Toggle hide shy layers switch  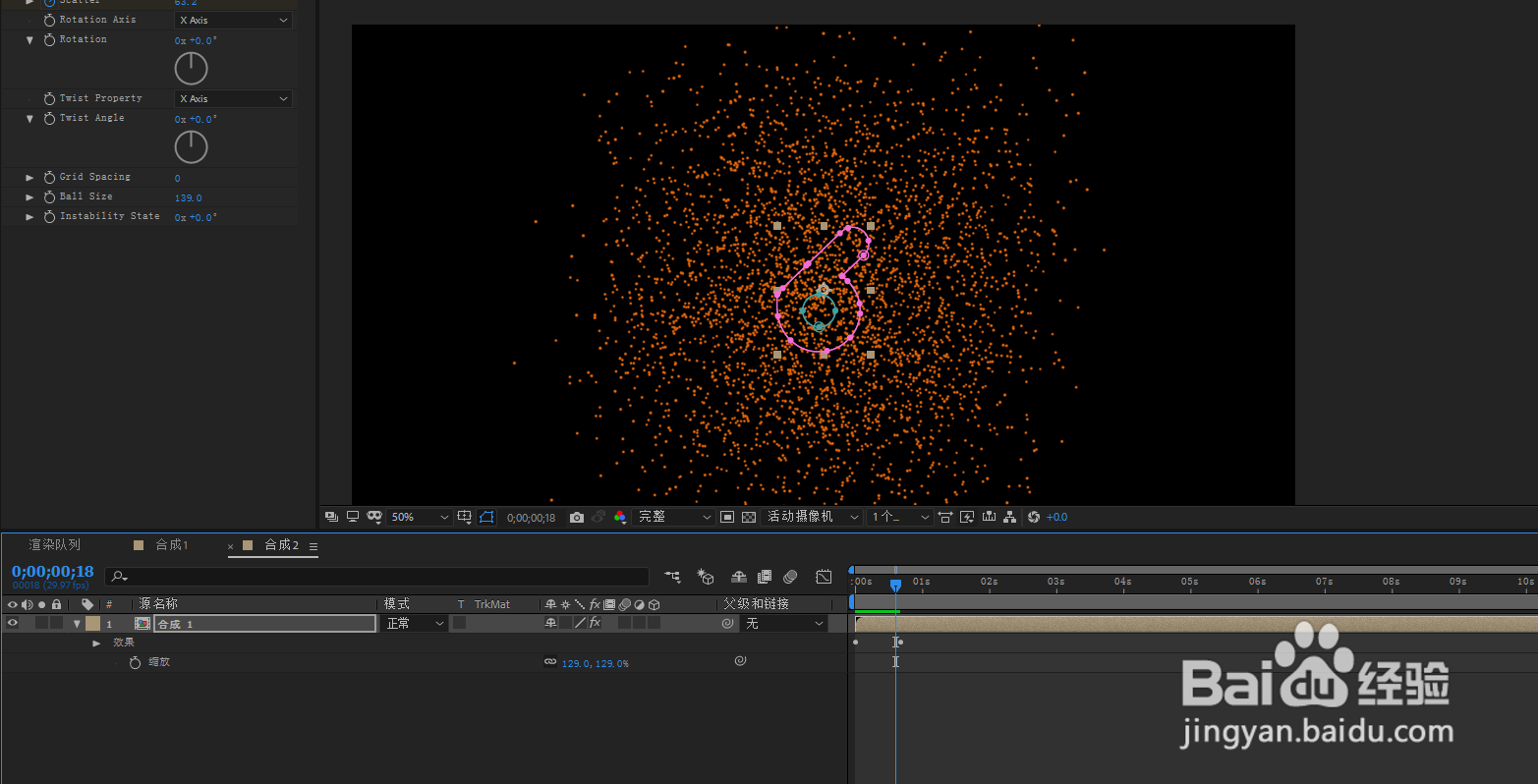[739, 577]
